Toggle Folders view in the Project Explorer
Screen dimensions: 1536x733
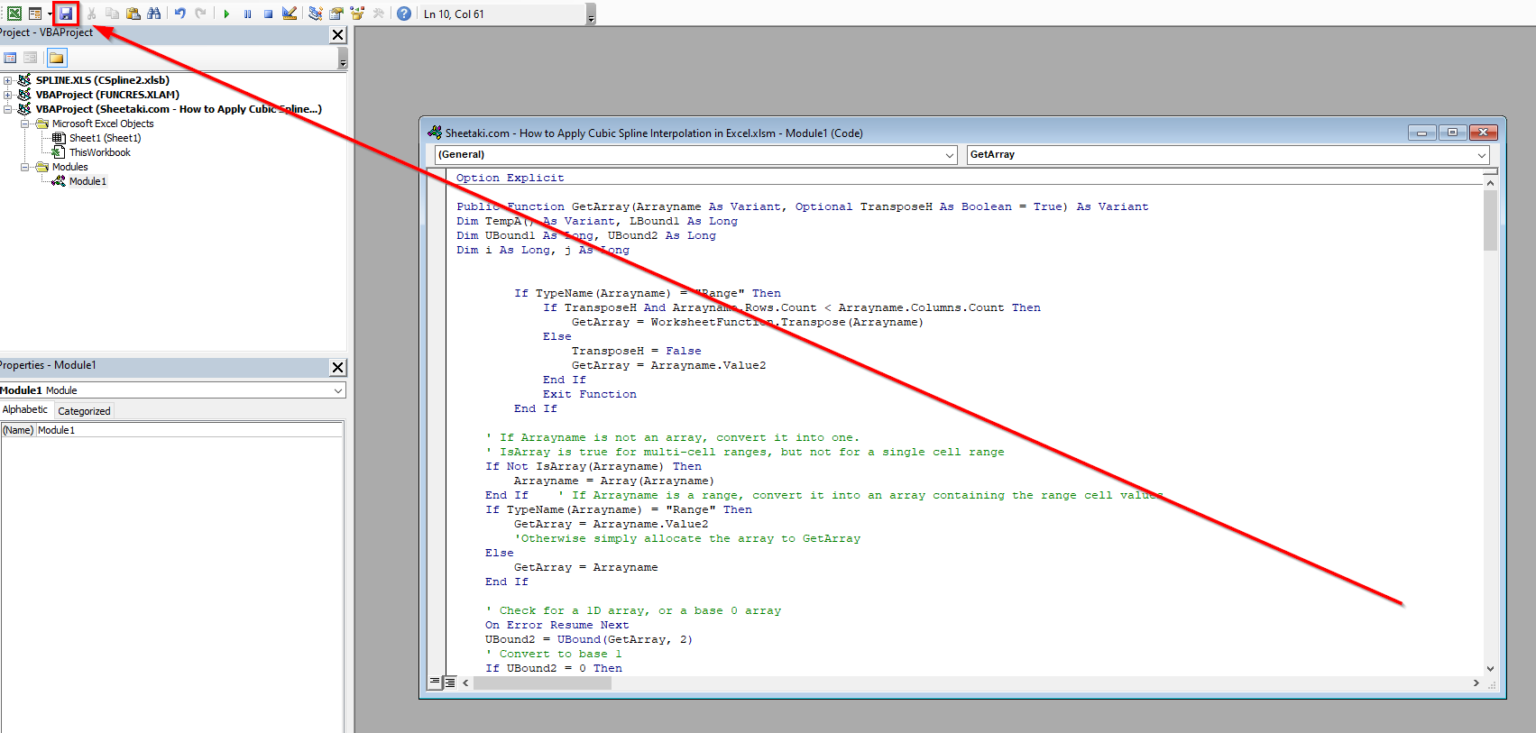pos(57,58)
